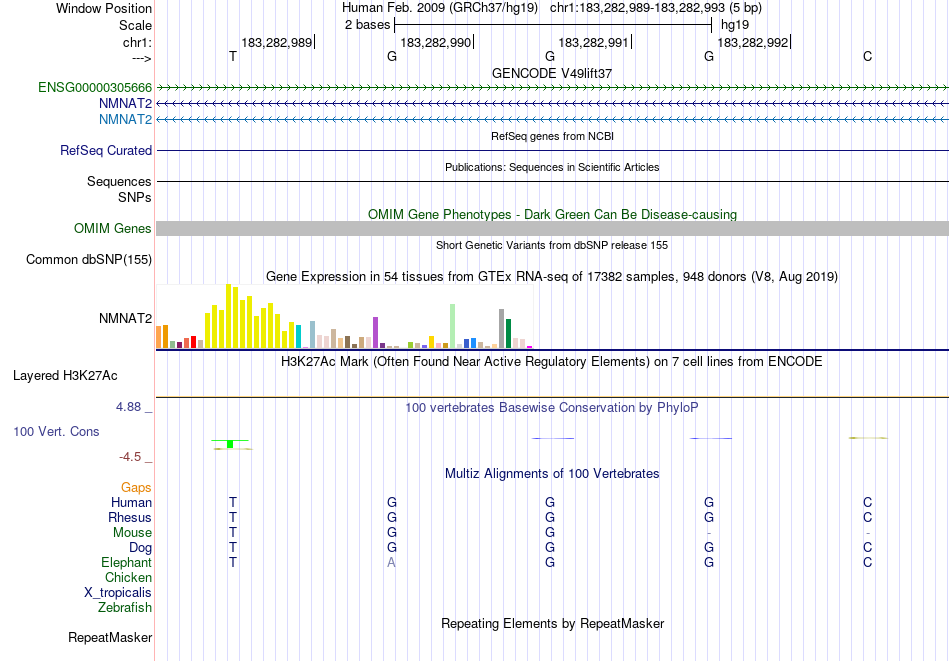The image size is (950, 661).
Task: Click Short Genetic Variants from dbSNP title
Action: click(552, 245)
